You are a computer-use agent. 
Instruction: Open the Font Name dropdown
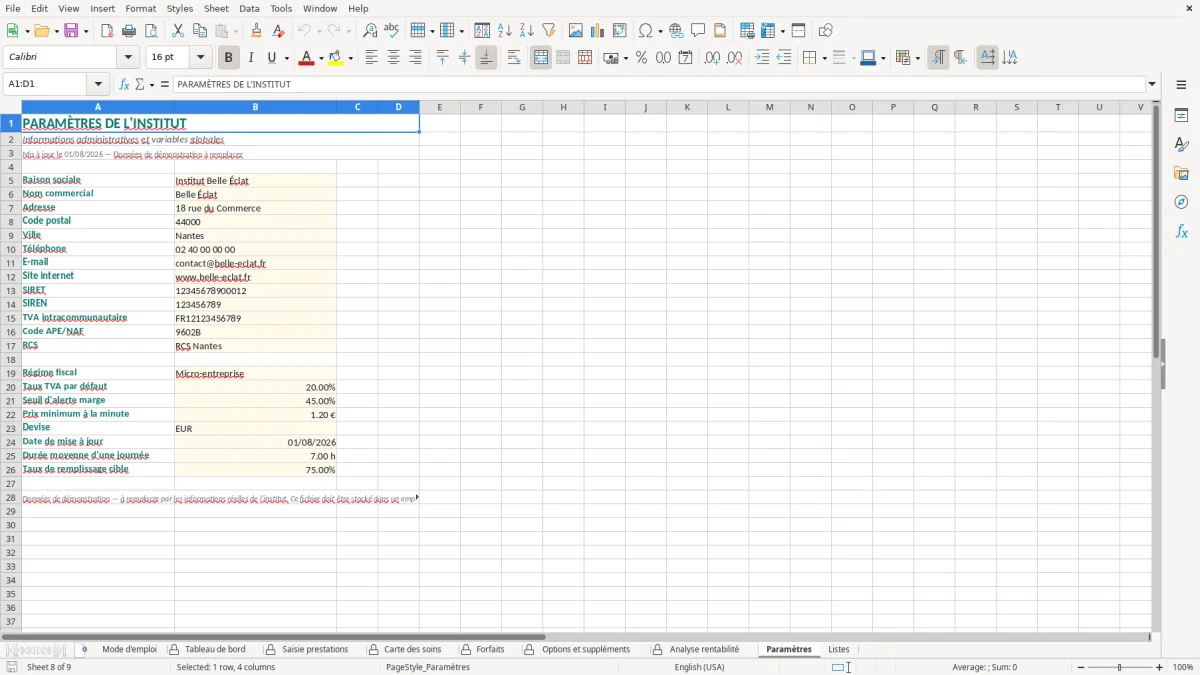tap(128, 58)
